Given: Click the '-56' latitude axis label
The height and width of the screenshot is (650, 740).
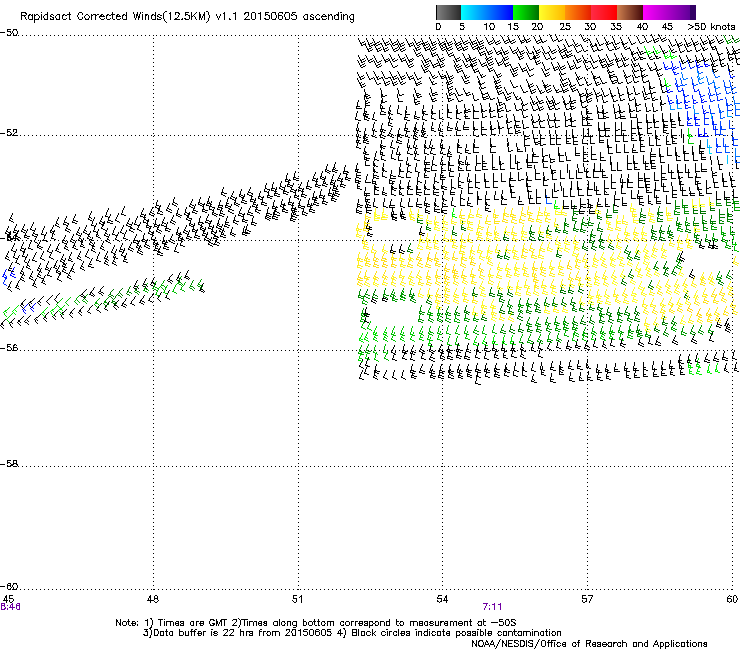Looking at the screenshot, I should tap(9, 348).
